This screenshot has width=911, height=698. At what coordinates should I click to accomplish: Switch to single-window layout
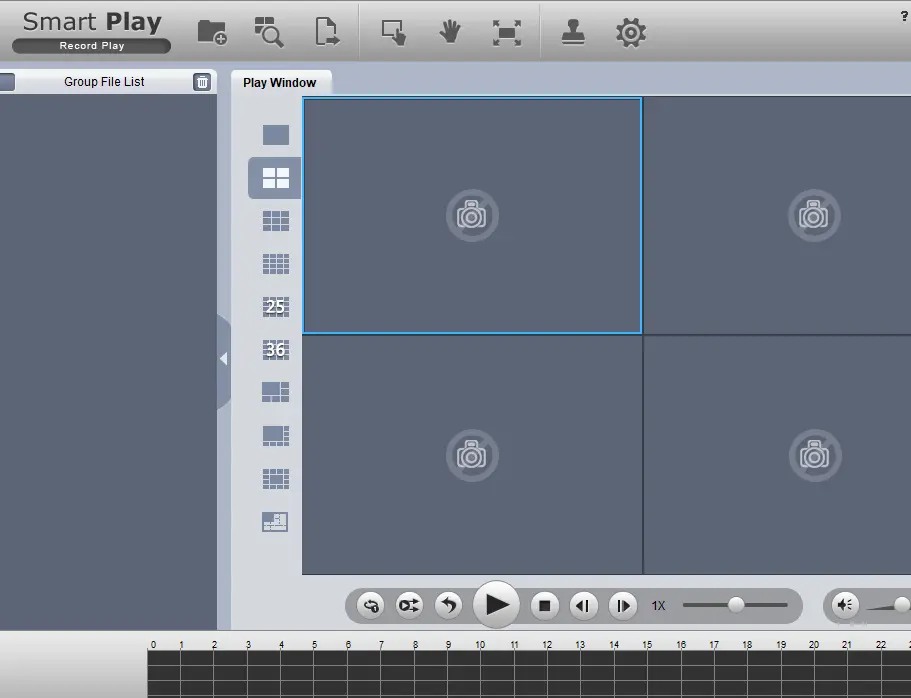pos(275,135)
